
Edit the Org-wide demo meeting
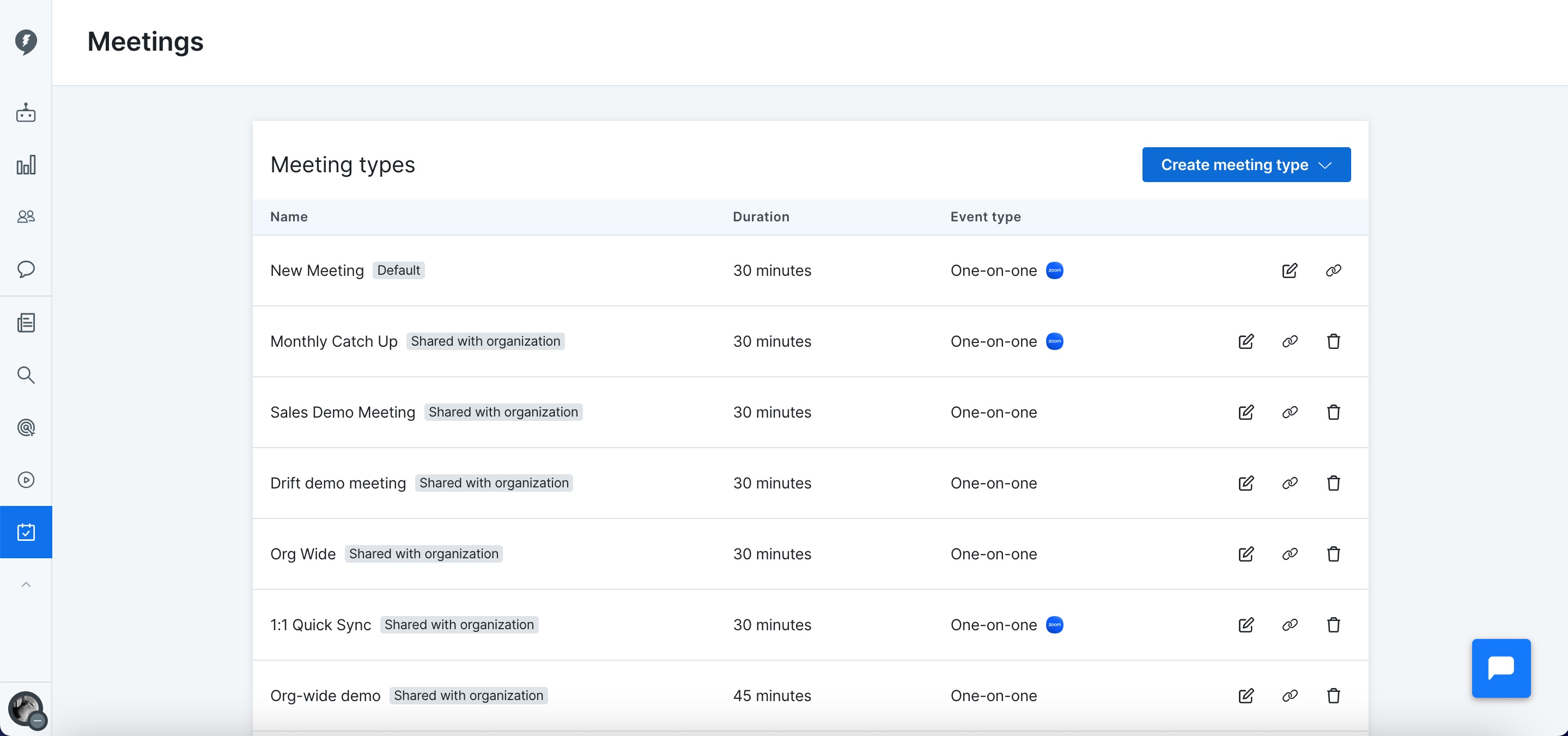tap(1245, 695)
